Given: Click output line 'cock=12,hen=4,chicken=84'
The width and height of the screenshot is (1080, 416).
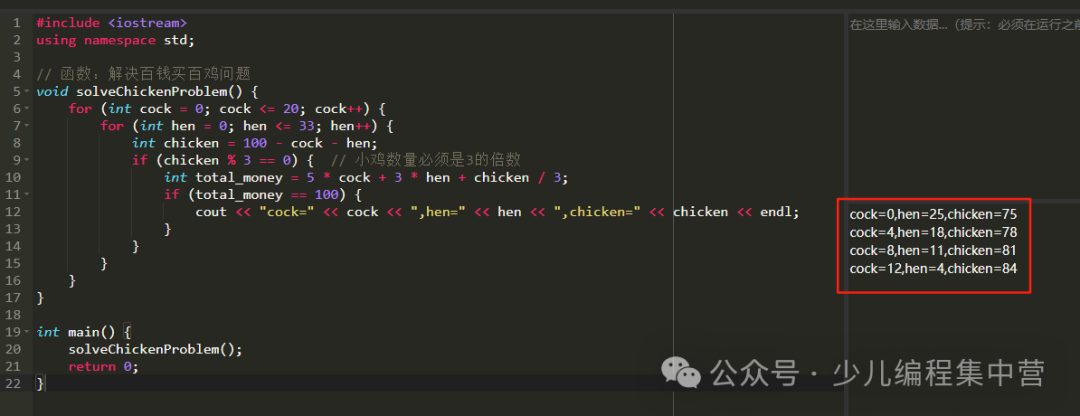Looking at the screenshot, I should 933,269.
